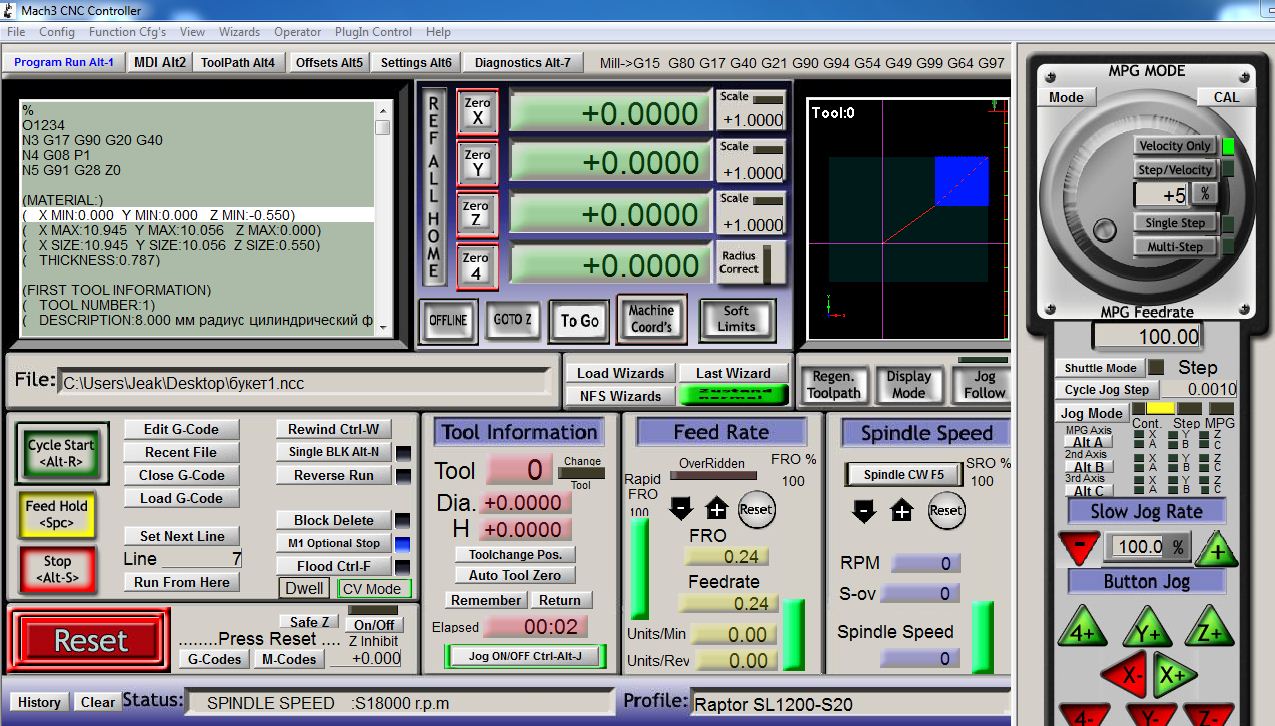
Task: Zero the X axis
Action: coord(477,112)
